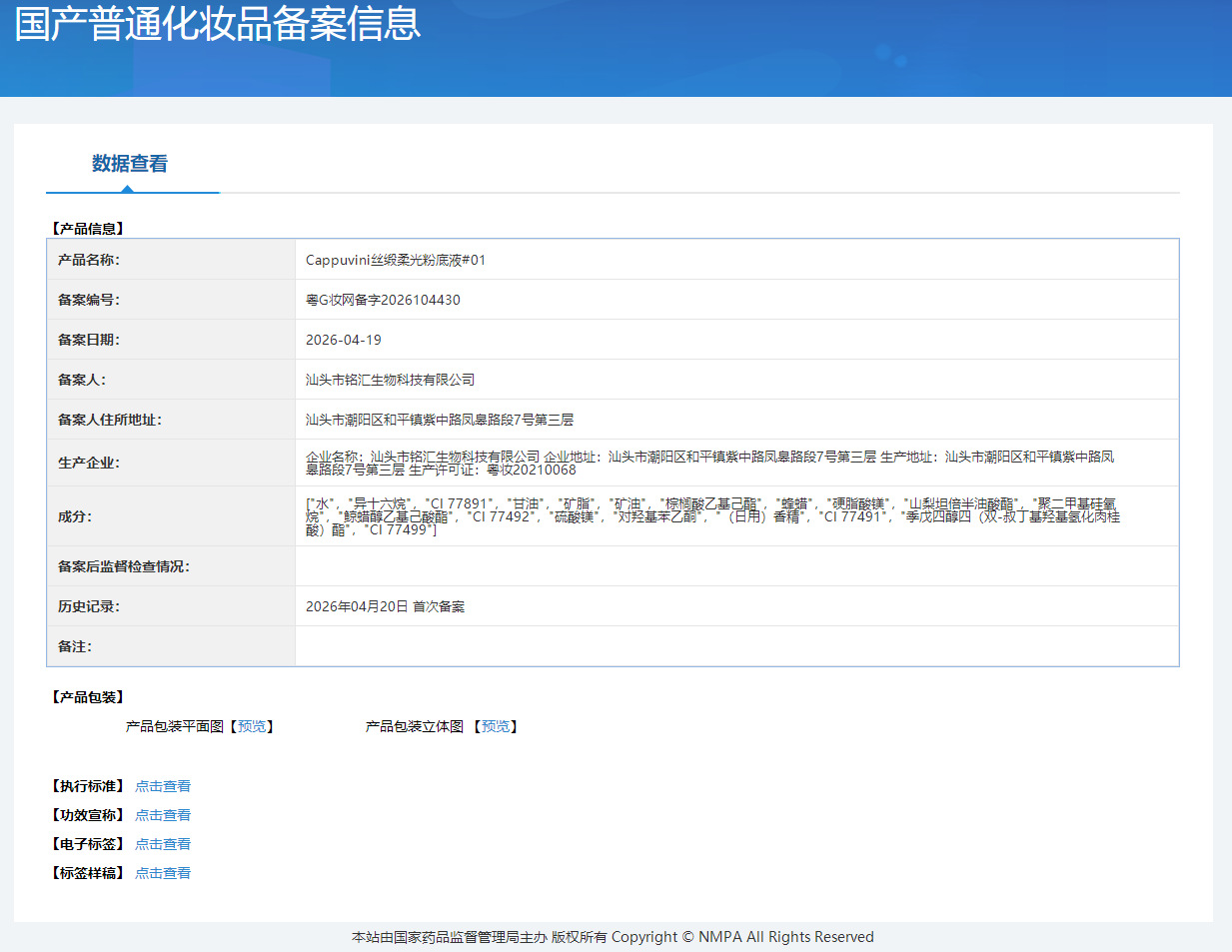Click the 成分 ingredient list text
The width and height of the screenshot is (1232, 952).
pyautogui.click(x=712, y=516)
